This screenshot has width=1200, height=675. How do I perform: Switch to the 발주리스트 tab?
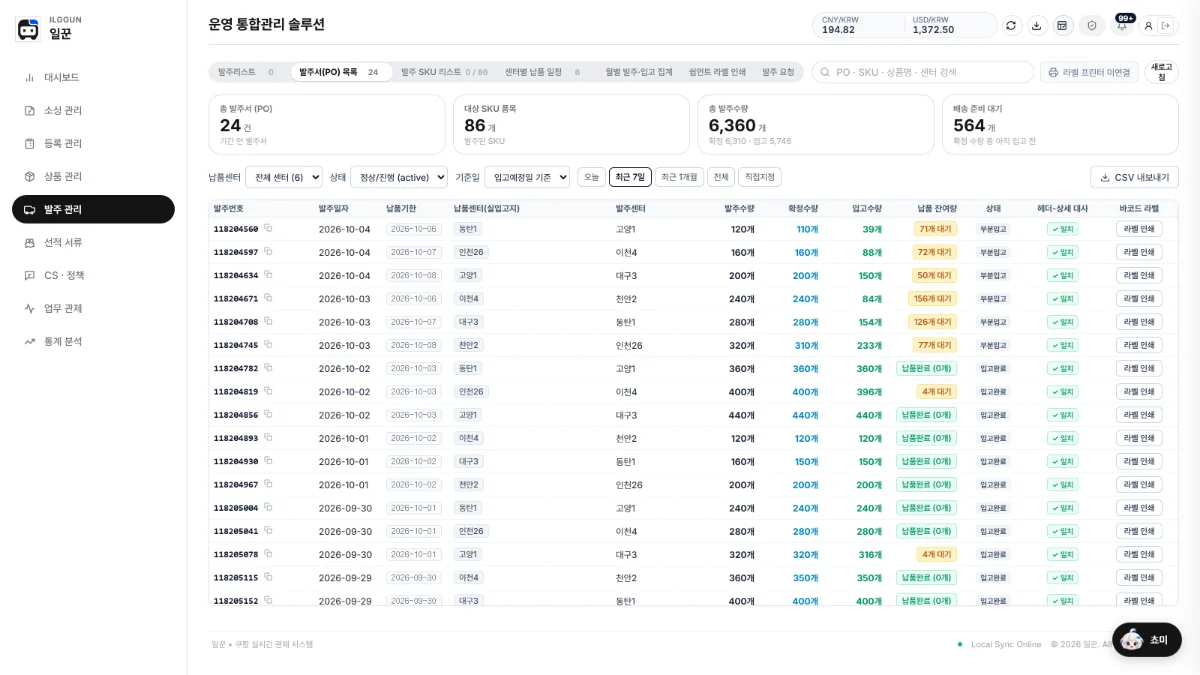[x=246, y=72]
